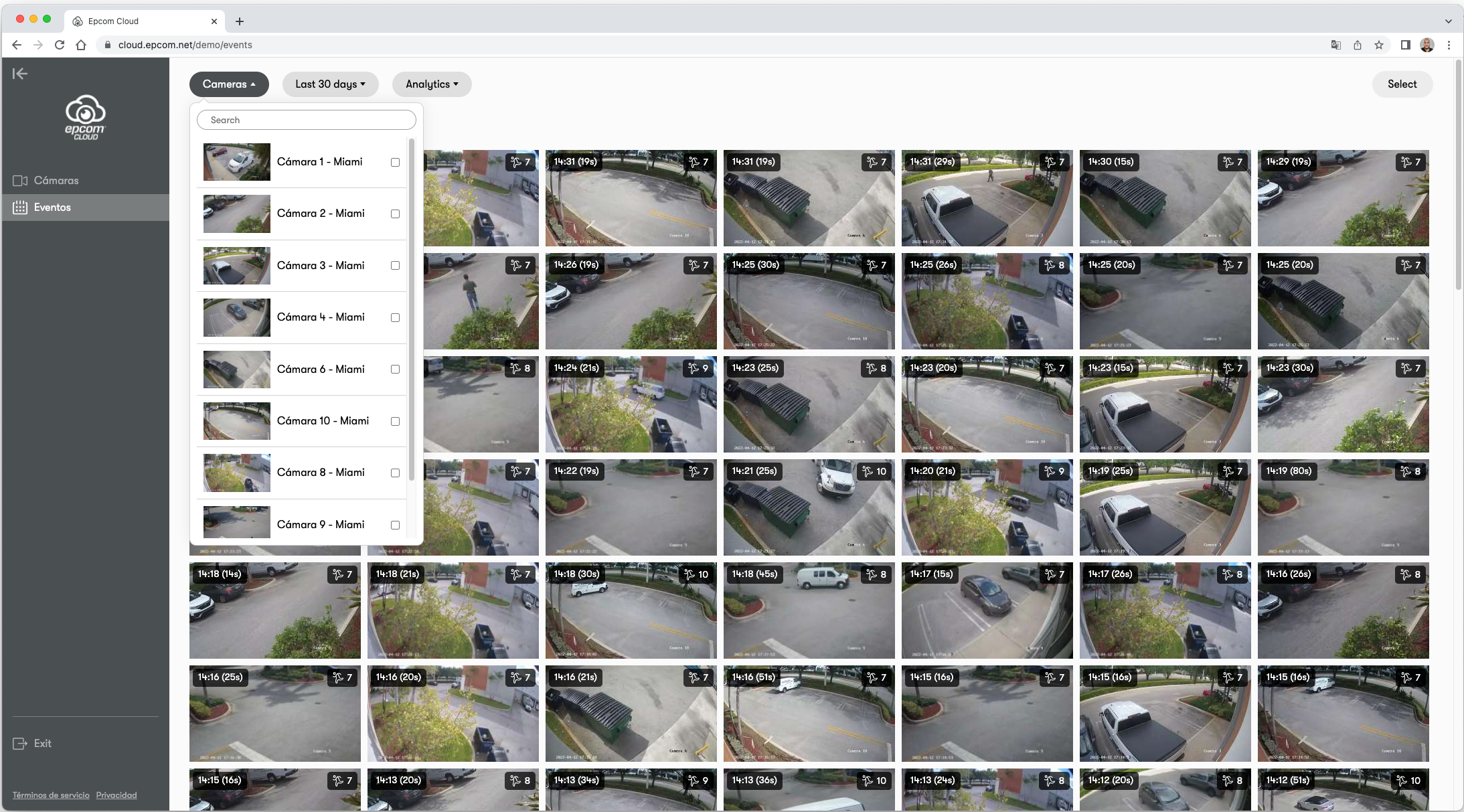Check the Cámara 8 - Miami checkbox

click(x=395, y=473)
